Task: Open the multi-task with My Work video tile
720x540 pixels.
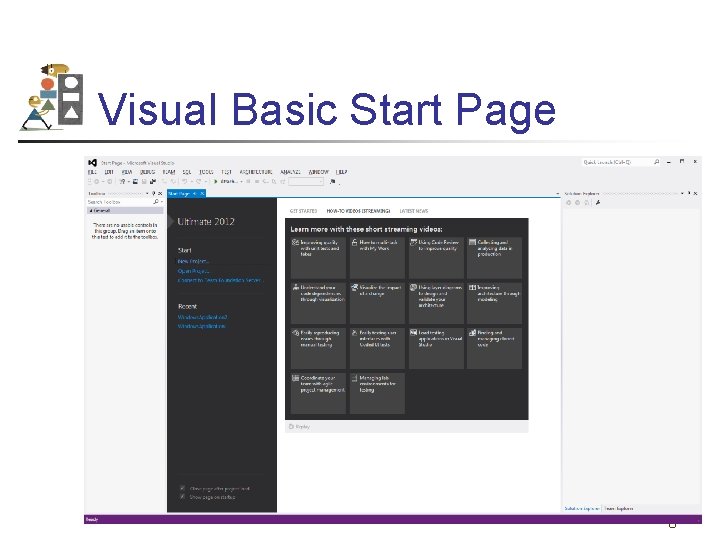Action: tap(377, 257)
